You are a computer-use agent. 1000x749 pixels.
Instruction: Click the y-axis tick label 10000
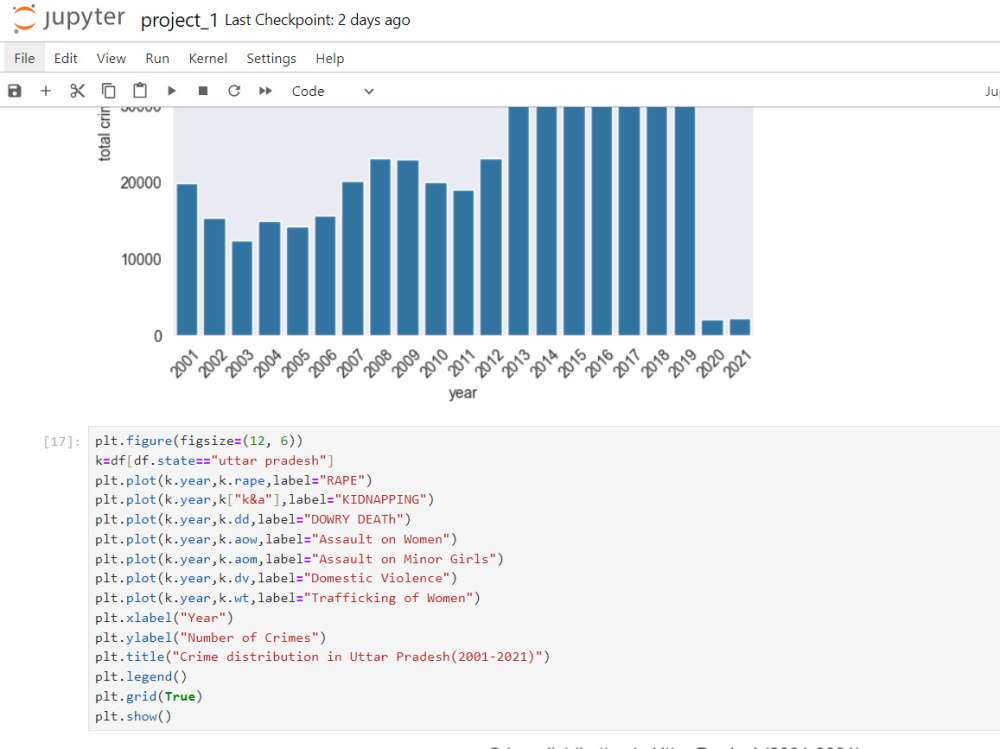(x=141, y=260)
